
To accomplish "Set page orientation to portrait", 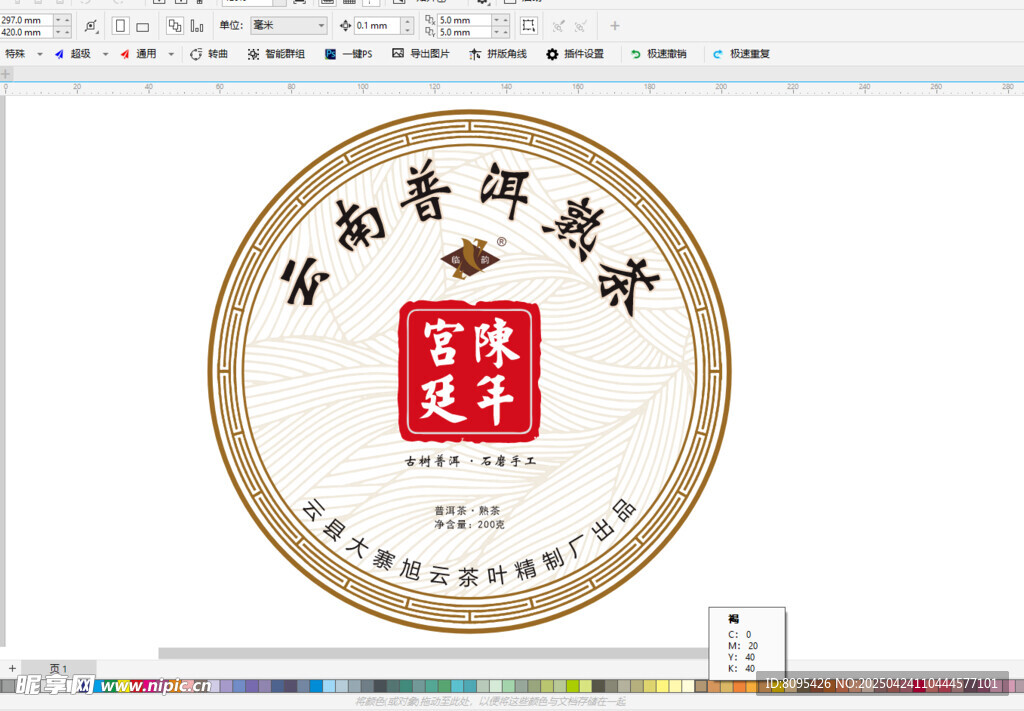I will pos(120,26).
